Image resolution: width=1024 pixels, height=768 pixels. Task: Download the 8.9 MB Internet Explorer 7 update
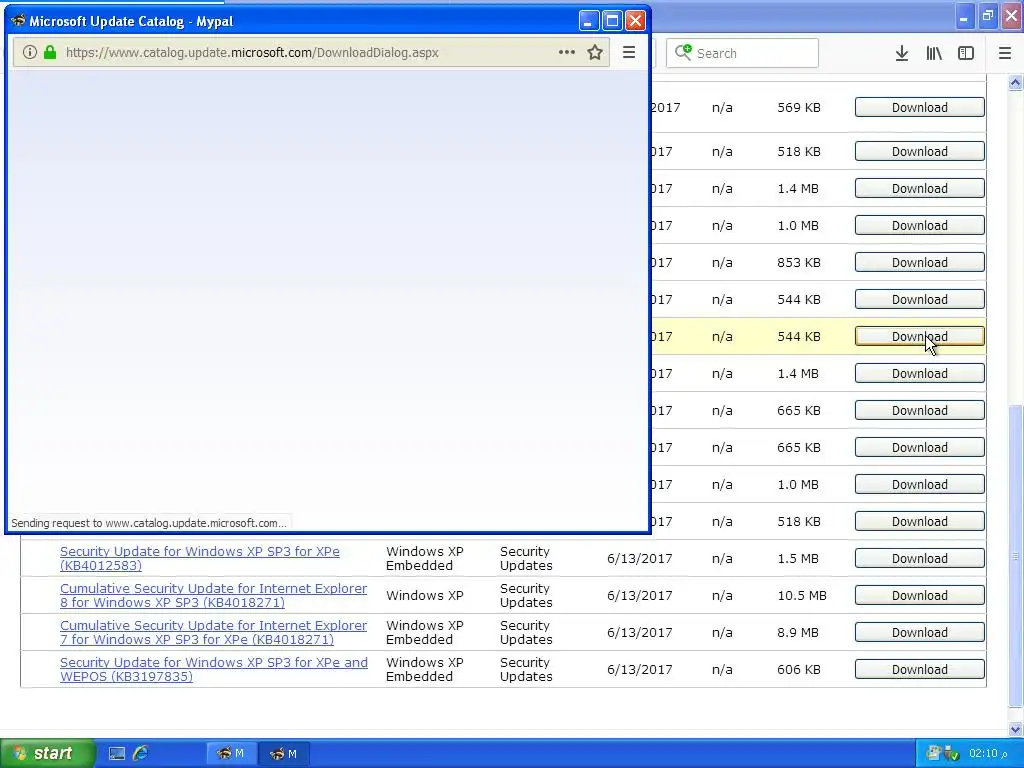(920, 632)
